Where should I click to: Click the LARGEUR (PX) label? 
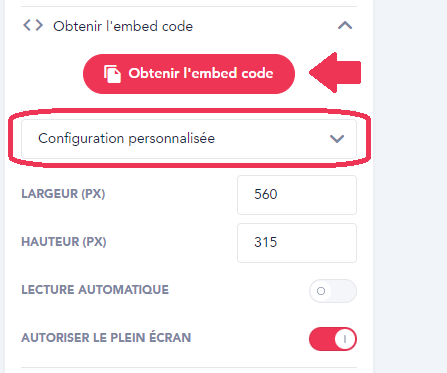click(63, 194)
